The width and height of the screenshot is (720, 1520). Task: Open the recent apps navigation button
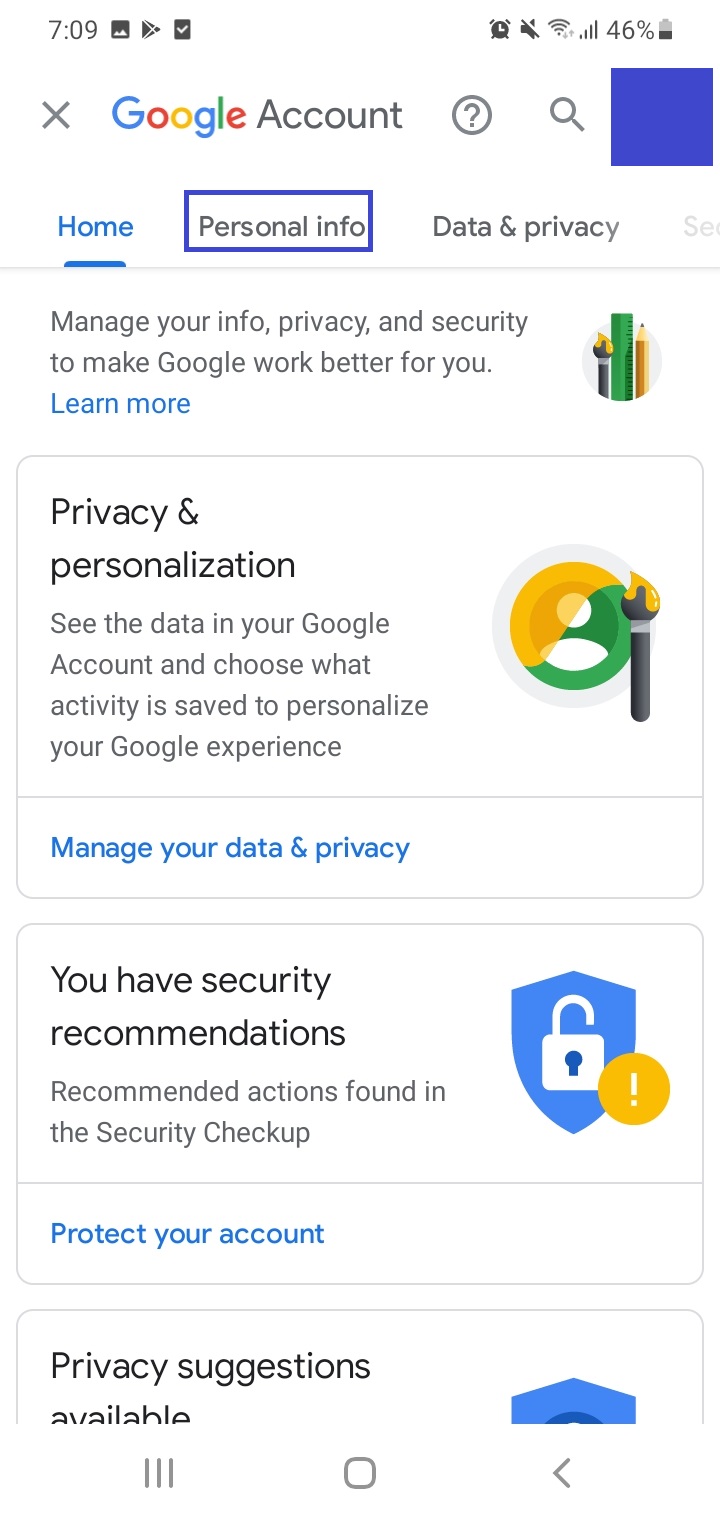coord(159,1472)
